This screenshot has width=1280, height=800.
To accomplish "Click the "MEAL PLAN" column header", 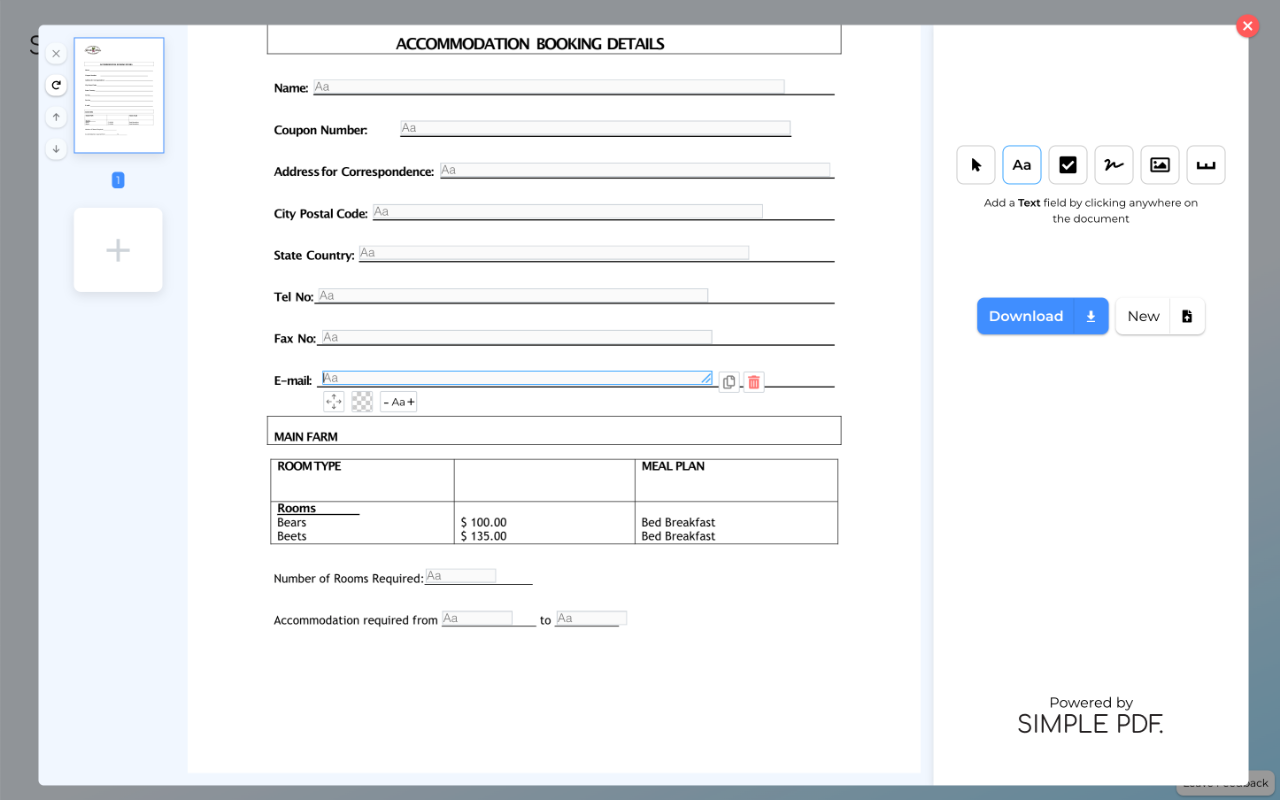I will point(675,466).
